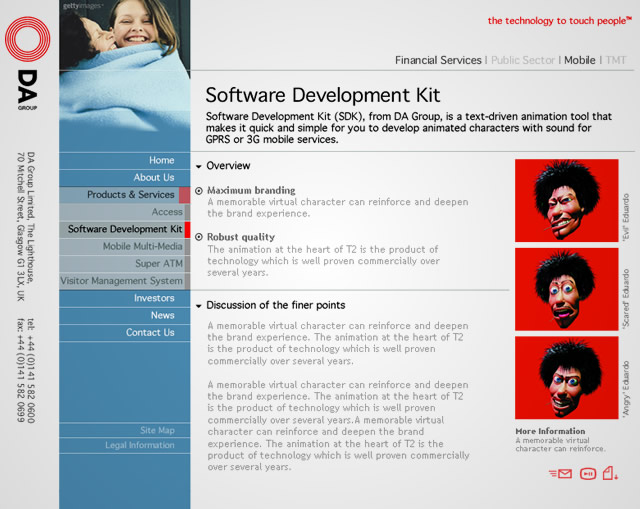Click the 'Angry' Eduardo thumbnail
Screen dimensions: 640x509
coord(567,378)
